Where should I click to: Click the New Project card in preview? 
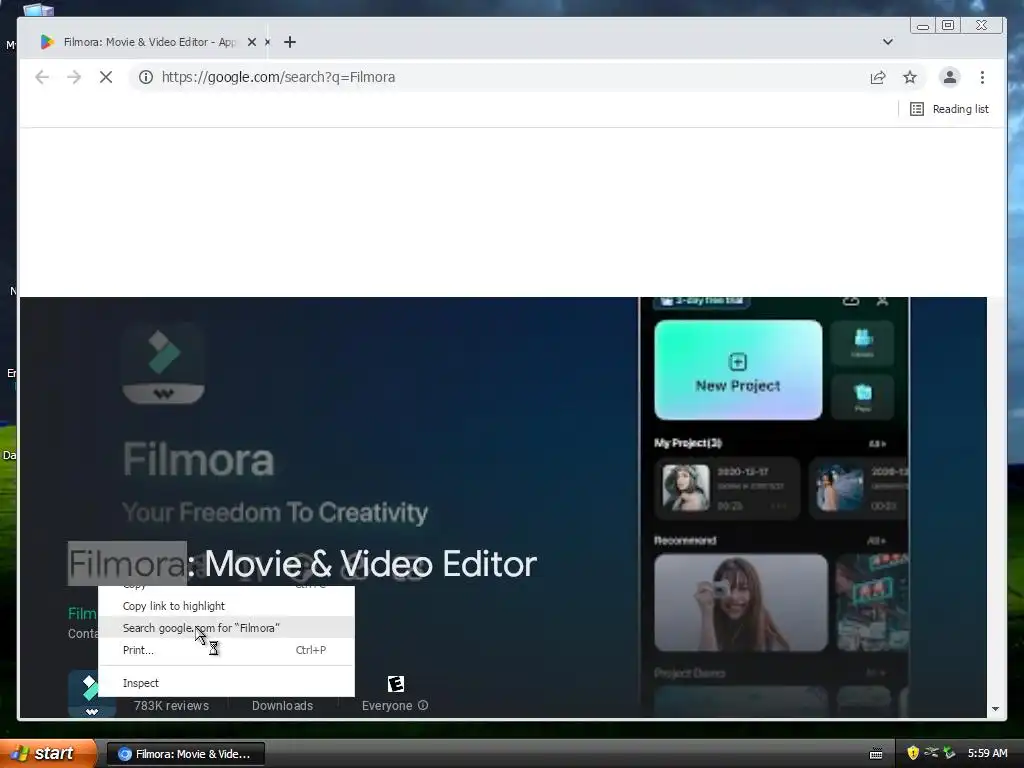point(738,370)
